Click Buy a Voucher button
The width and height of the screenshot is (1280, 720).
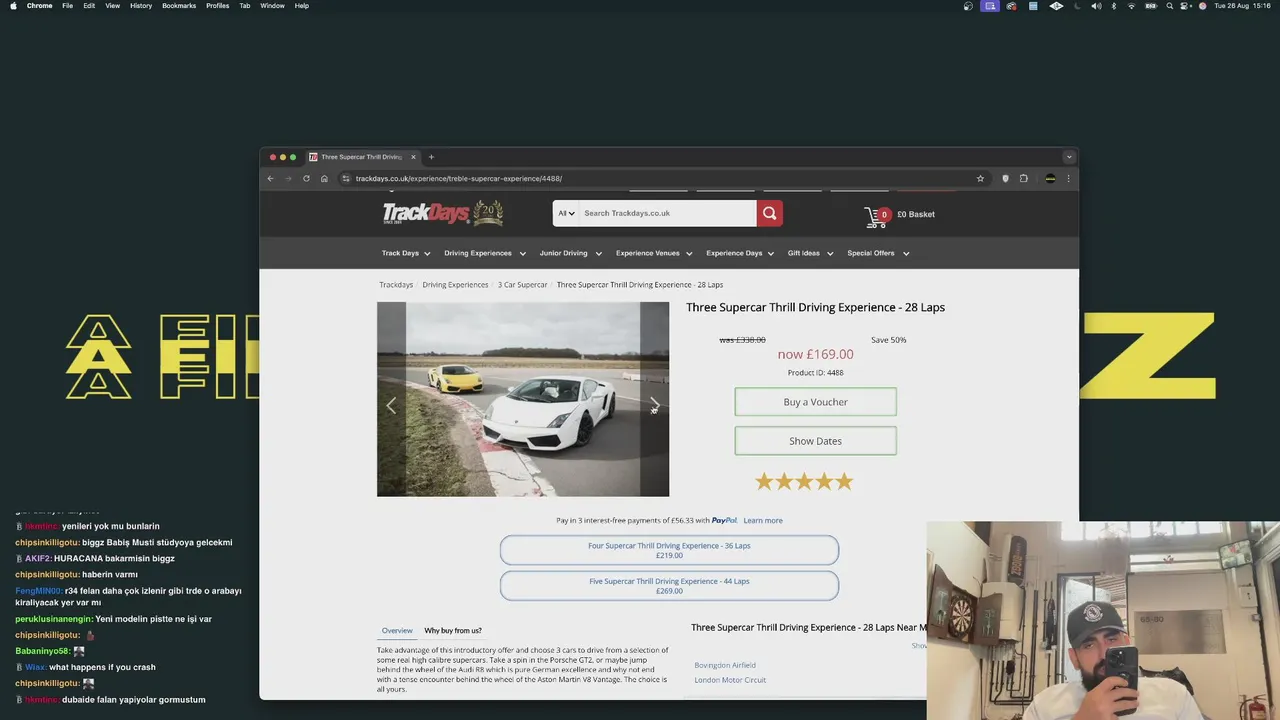pos(815,402)
